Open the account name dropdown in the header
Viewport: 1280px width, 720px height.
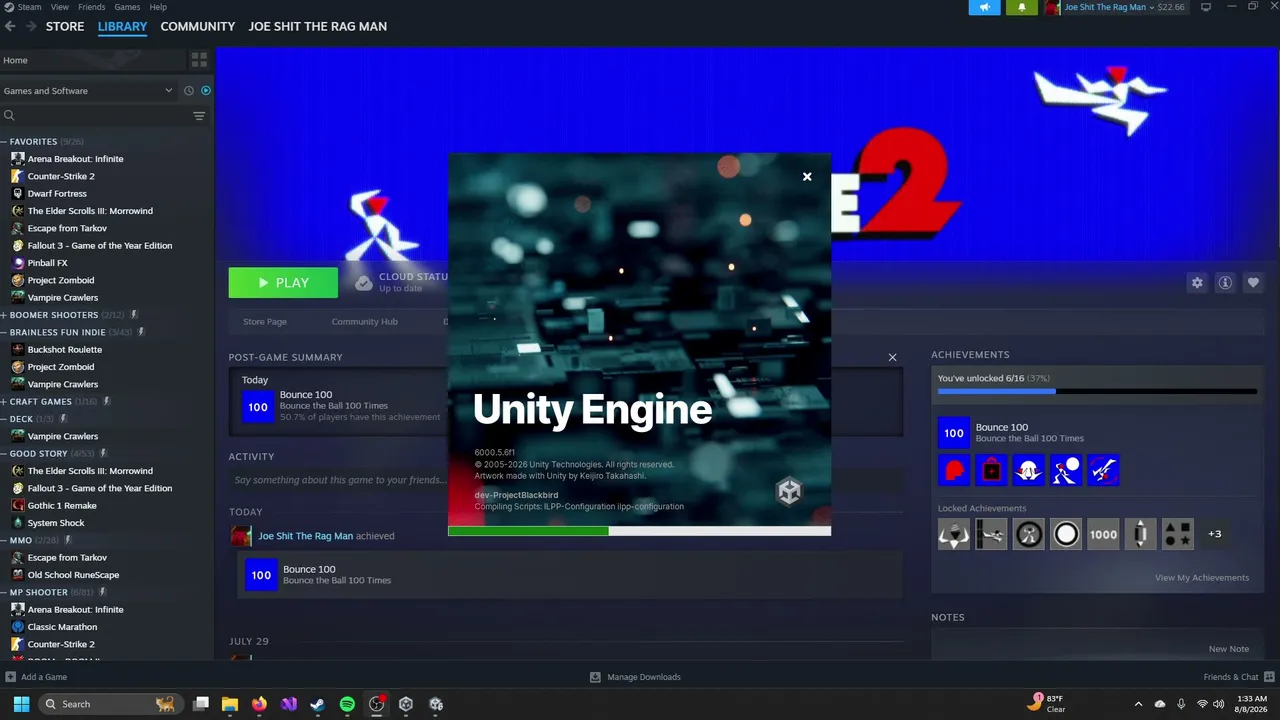coord(1109,7)
